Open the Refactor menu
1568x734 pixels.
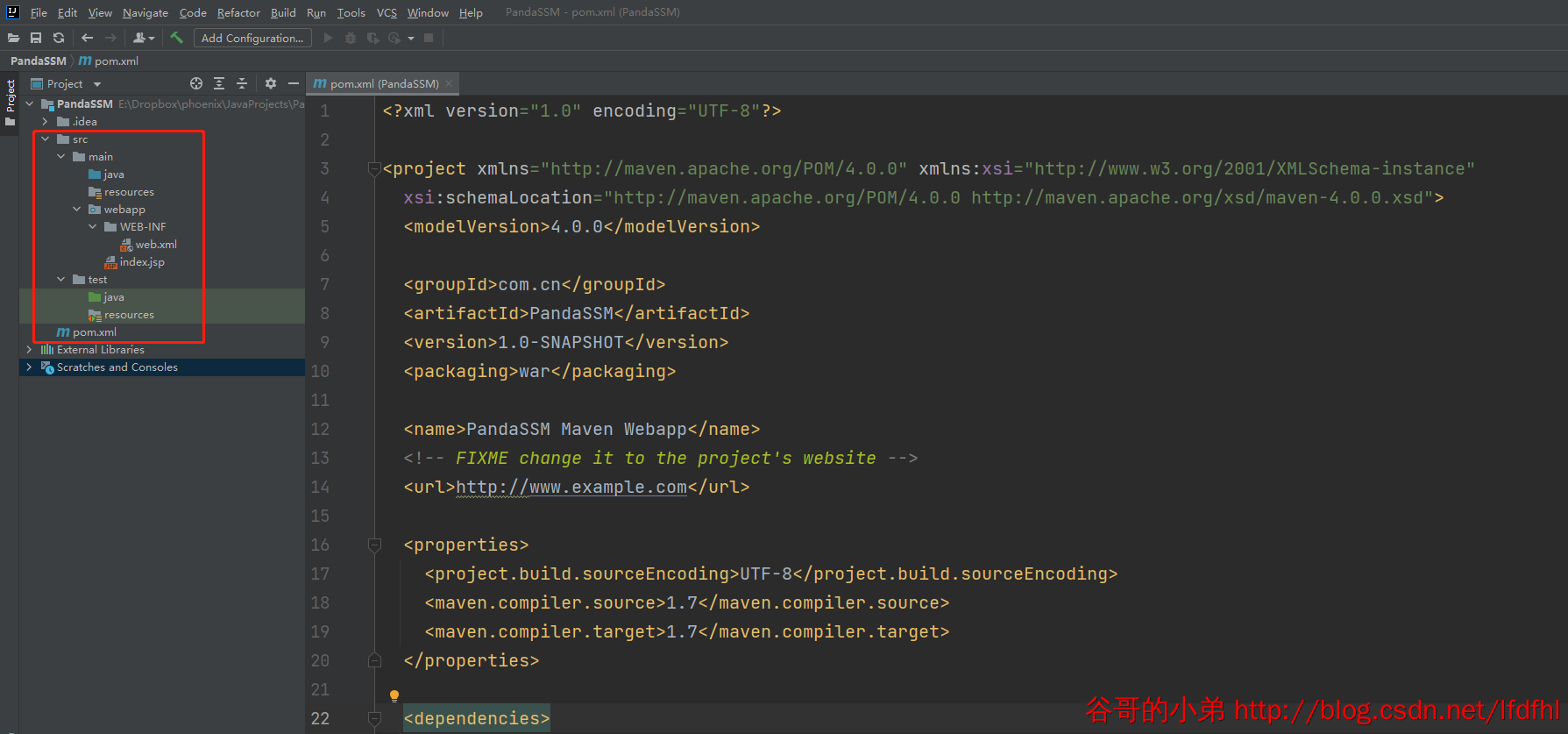tap(238, 12)
